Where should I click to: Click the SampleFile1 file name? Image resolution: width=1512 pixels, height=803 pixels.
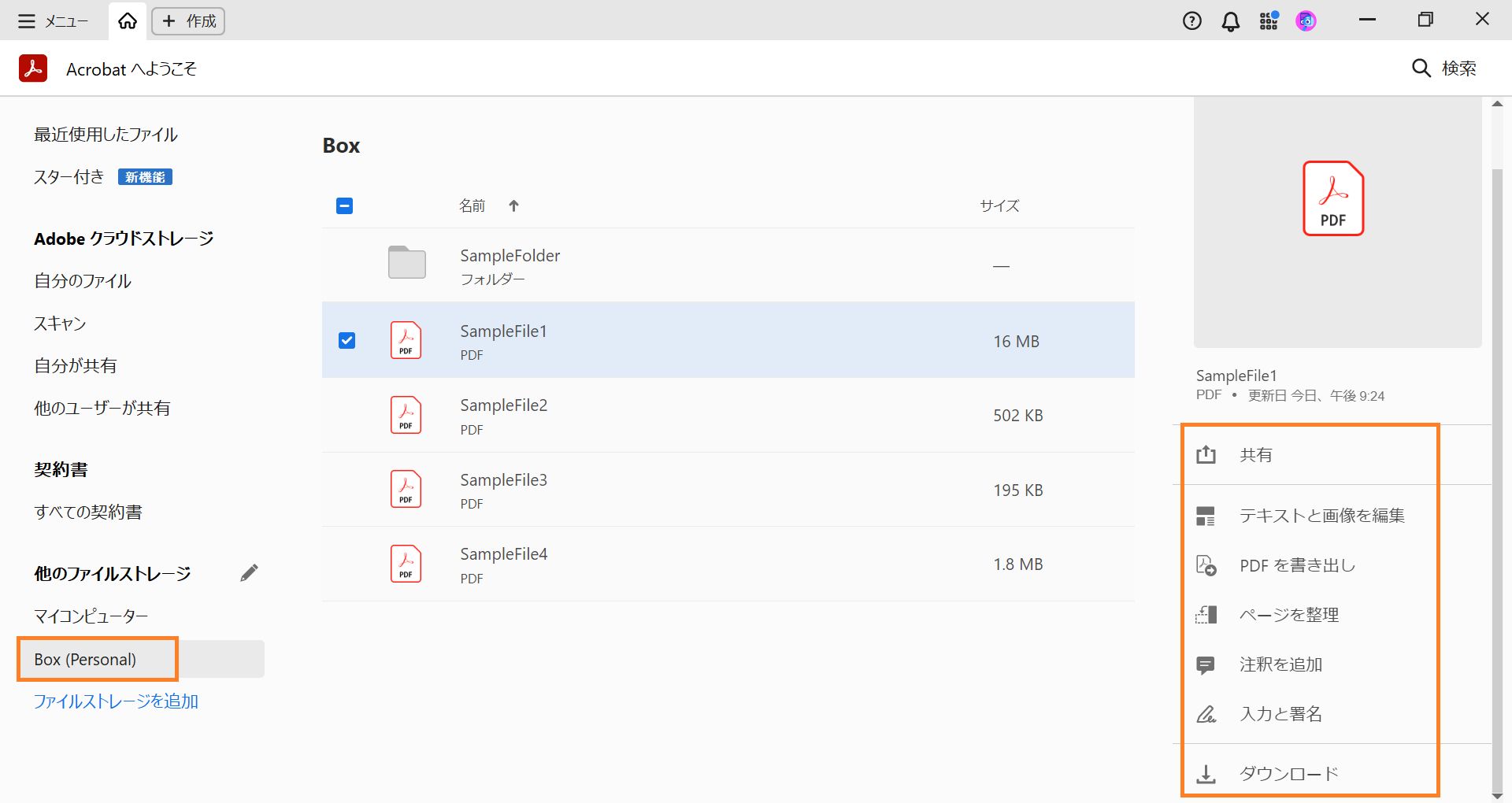point(503,331)
